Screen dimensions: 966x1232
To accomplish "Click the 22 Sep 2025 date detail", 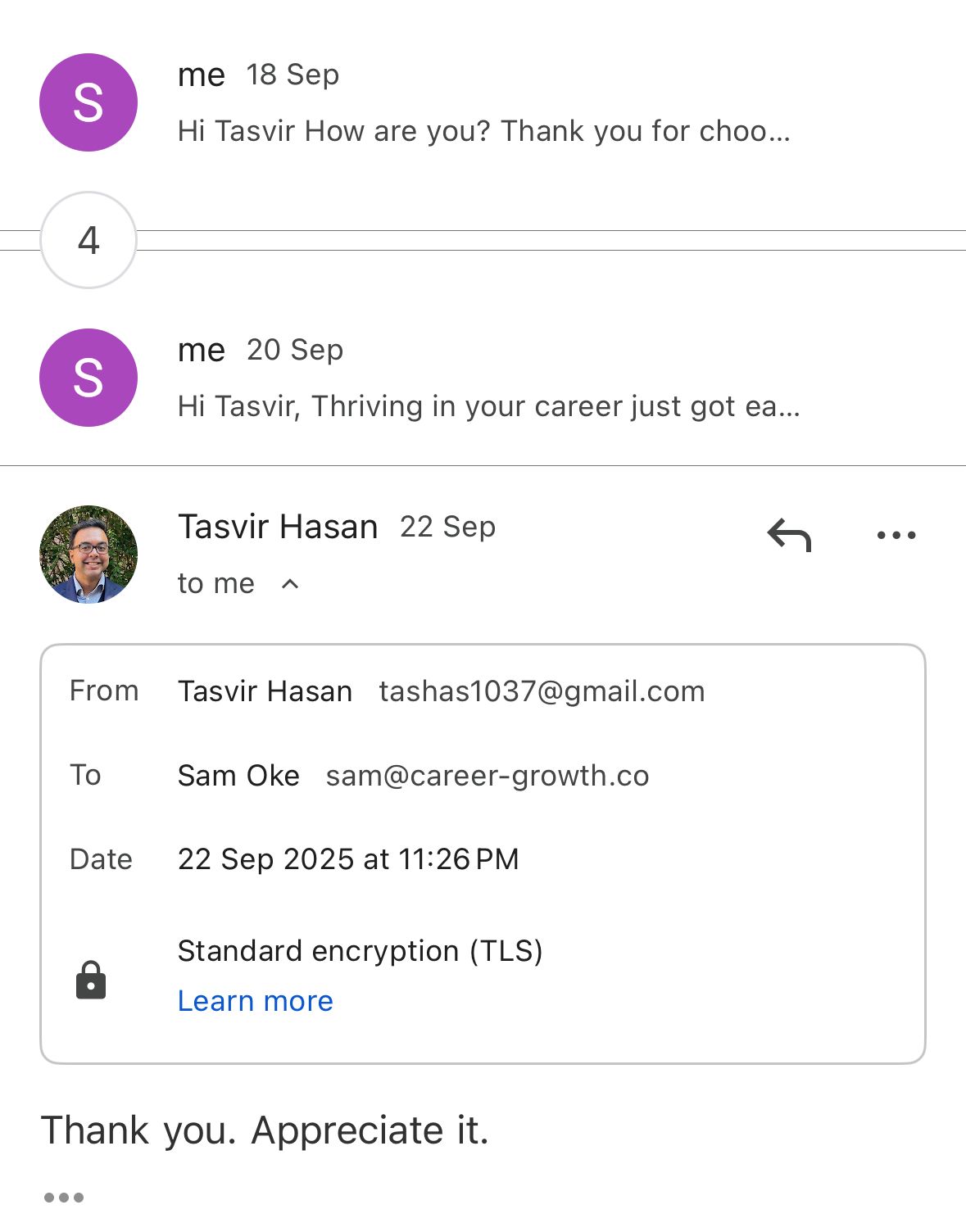I will (x=348, y=859).
